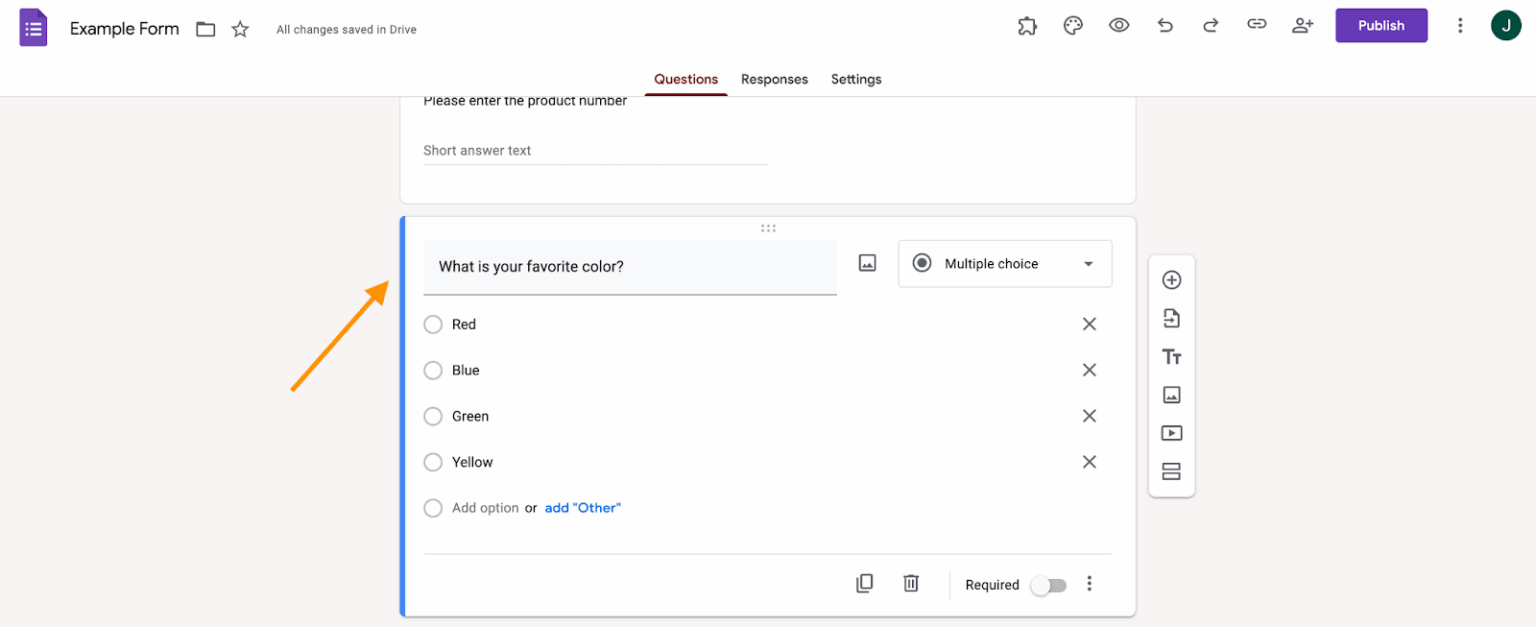Viewport: 1536px width, 627px height.
Task: Open the question's three-dot options menu
Action: (1089, 584)
